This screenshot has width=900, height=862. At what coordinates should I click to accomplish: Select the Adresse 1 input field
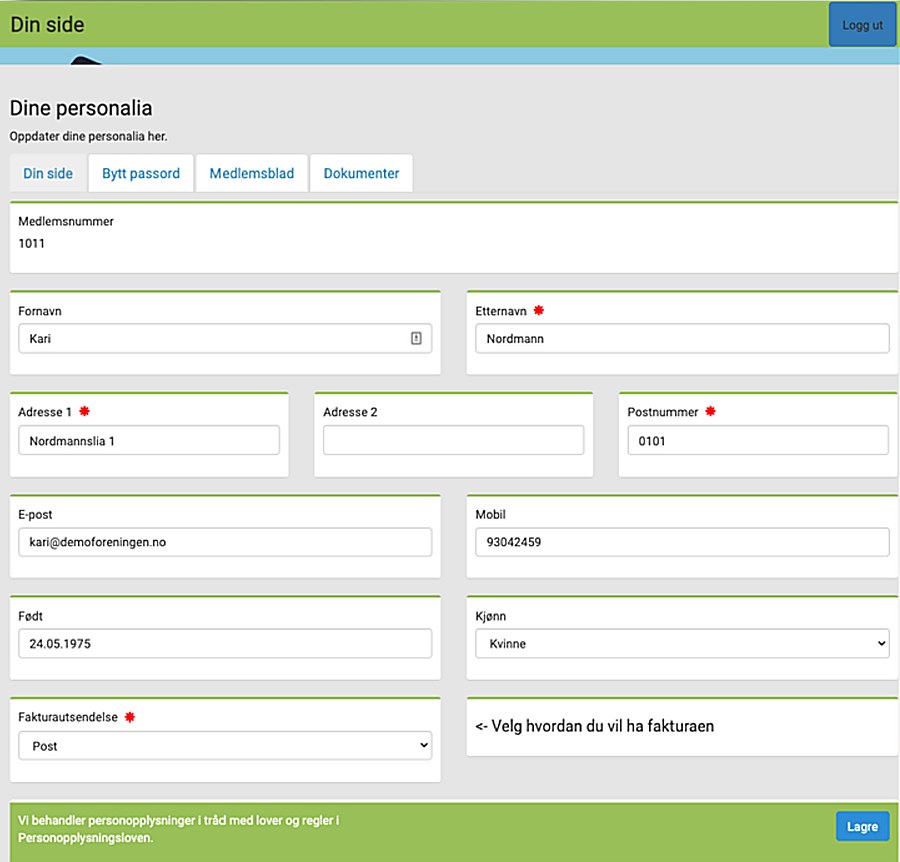149,440
